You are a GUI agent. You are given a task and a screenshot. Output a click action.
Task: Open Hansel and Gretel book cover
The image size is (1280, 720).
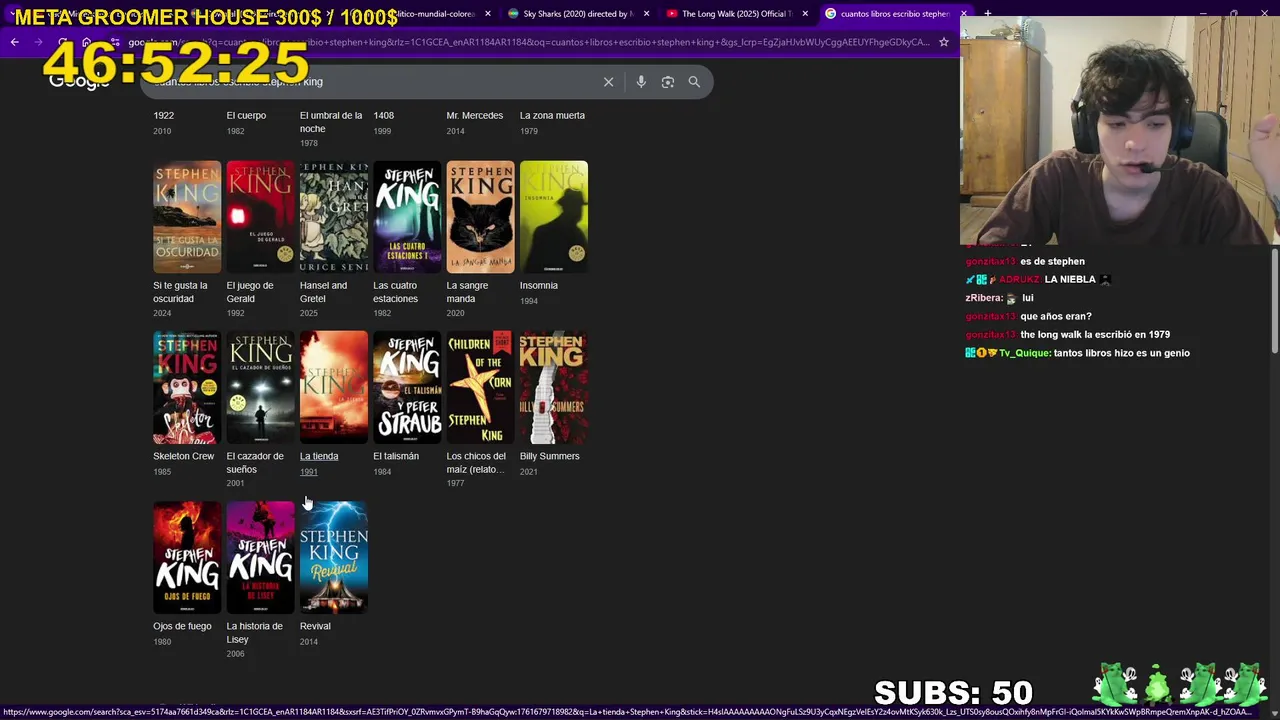[x=334, y=217]
